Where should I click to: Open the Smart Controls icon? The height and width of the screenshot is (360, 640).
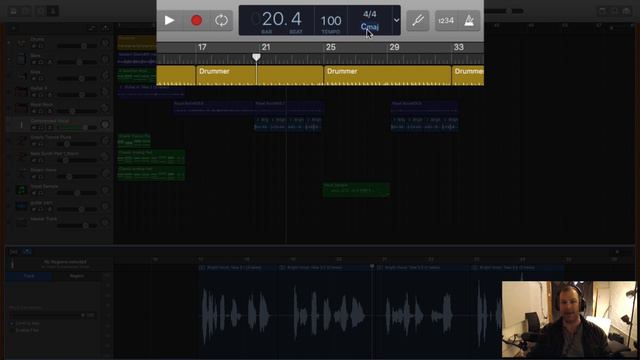(x=41, y=11)
